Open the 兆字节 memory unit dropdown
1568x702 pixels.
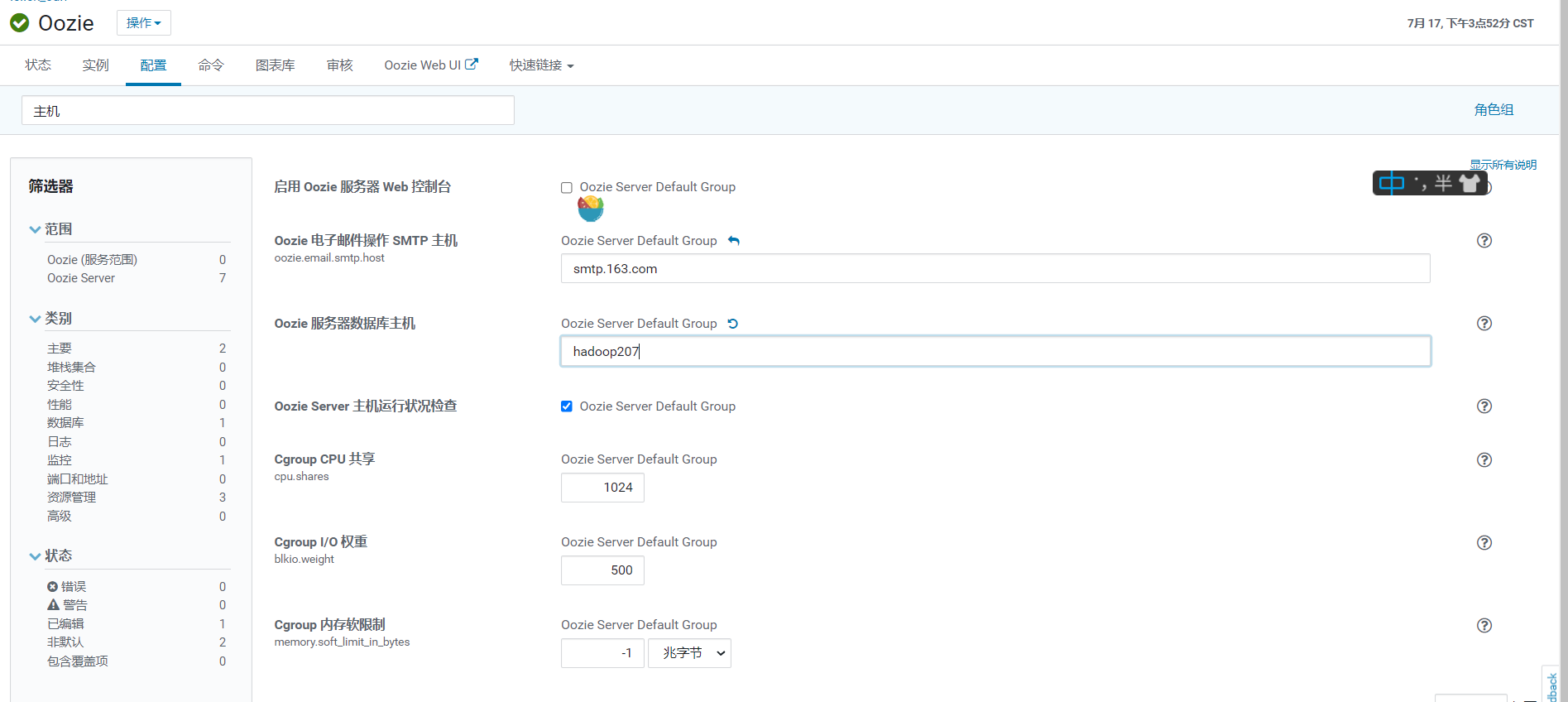tap(689, 653)
